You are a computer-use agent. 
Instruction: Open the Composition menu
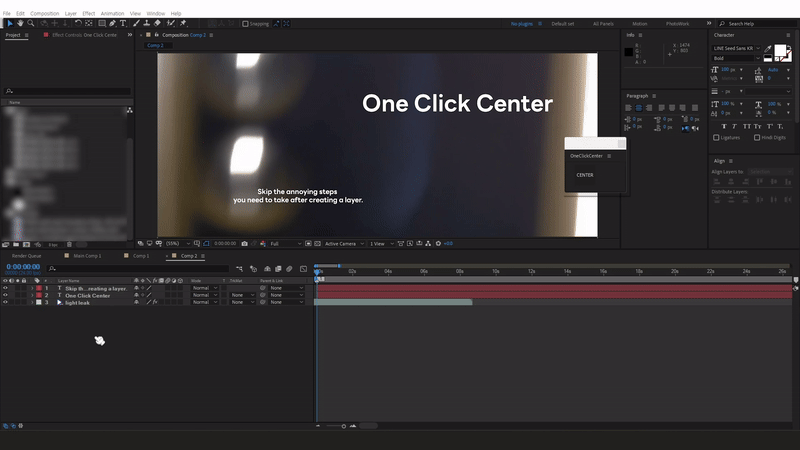click(45, 13)
